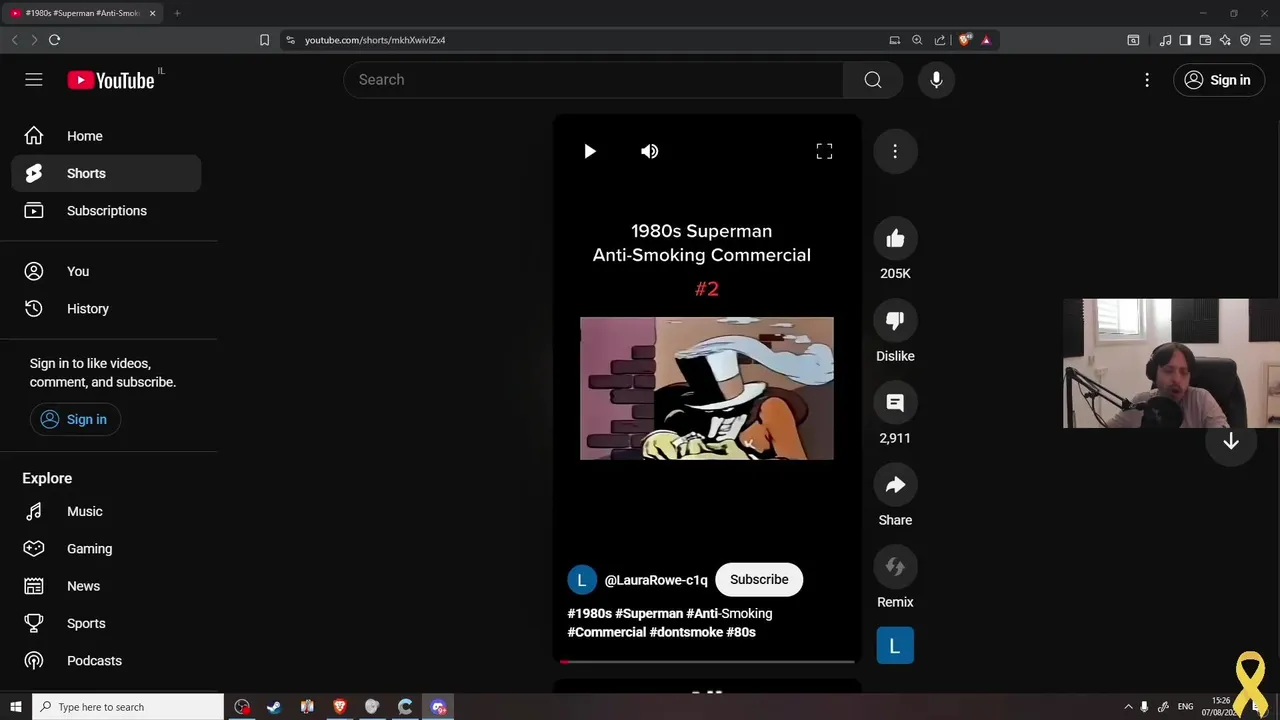This screenshot has height=720, width=1280.
Task: Share this Short
Action: point(895,485)
